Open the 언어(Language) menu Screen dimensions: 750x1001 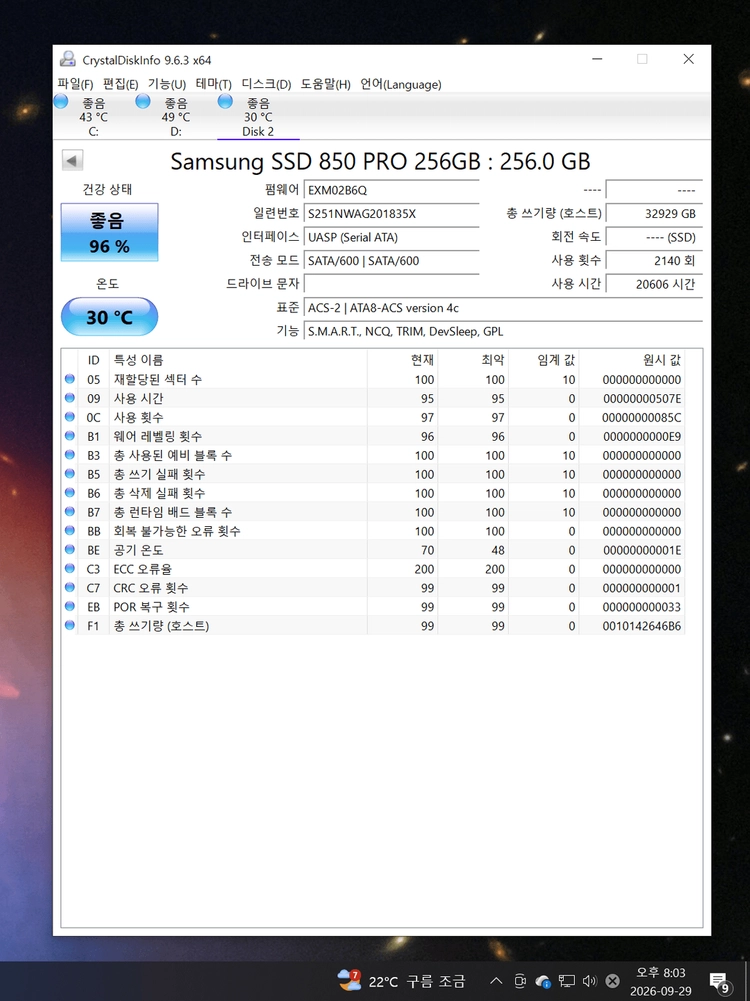(x=401, y=84)
